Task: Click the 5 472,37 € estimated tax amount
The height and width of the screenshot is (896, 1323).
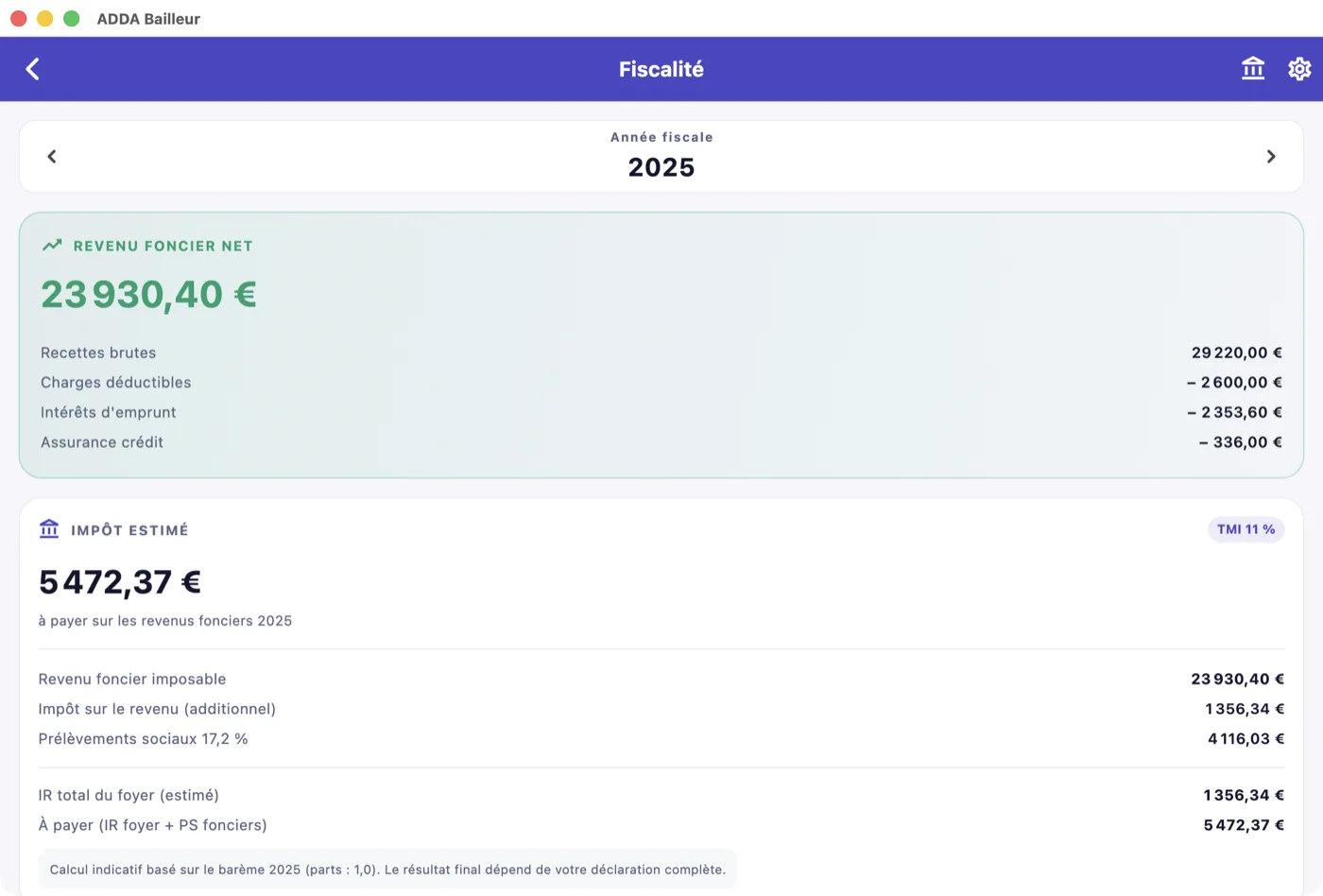Action: pos(120,582)
